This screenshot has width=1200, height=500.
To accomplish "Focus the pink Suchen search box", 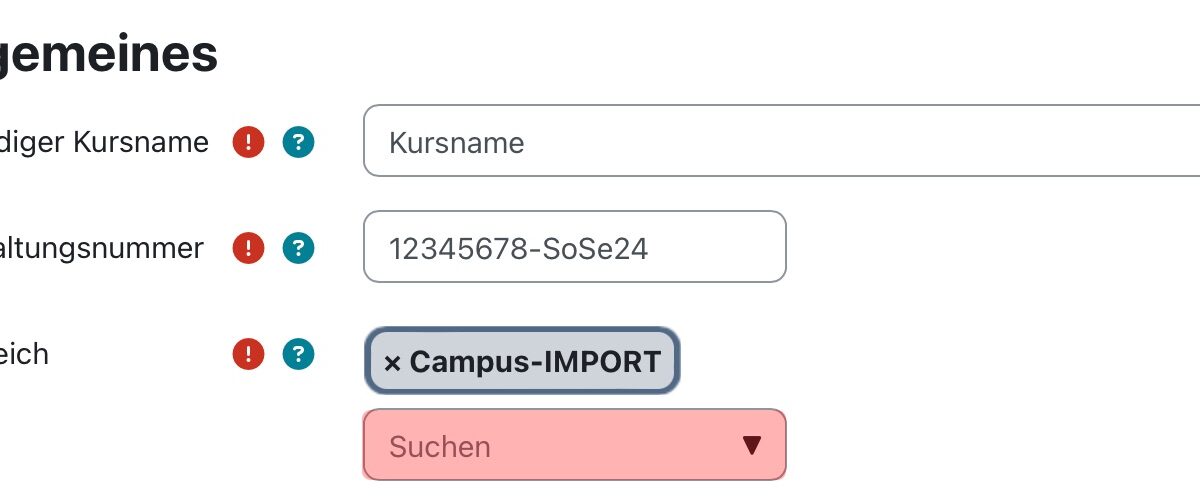I will pyautogui.click(x=575, y=444).
